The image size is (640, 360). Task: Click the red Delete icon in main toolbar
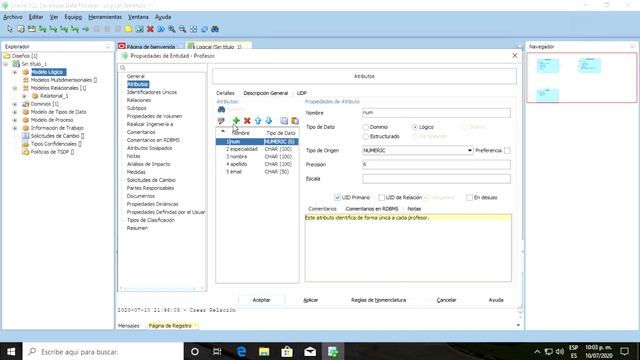(150, 29)
